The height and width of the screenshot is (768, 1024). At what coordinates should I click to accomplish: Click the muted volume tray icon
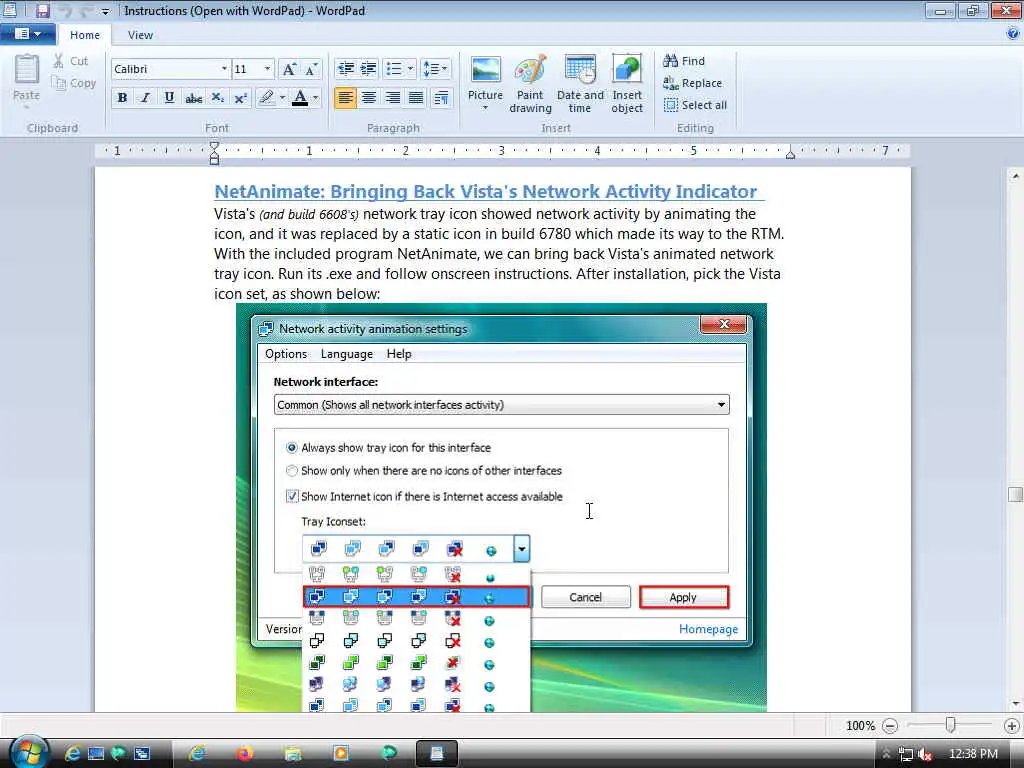coord(924,754)
